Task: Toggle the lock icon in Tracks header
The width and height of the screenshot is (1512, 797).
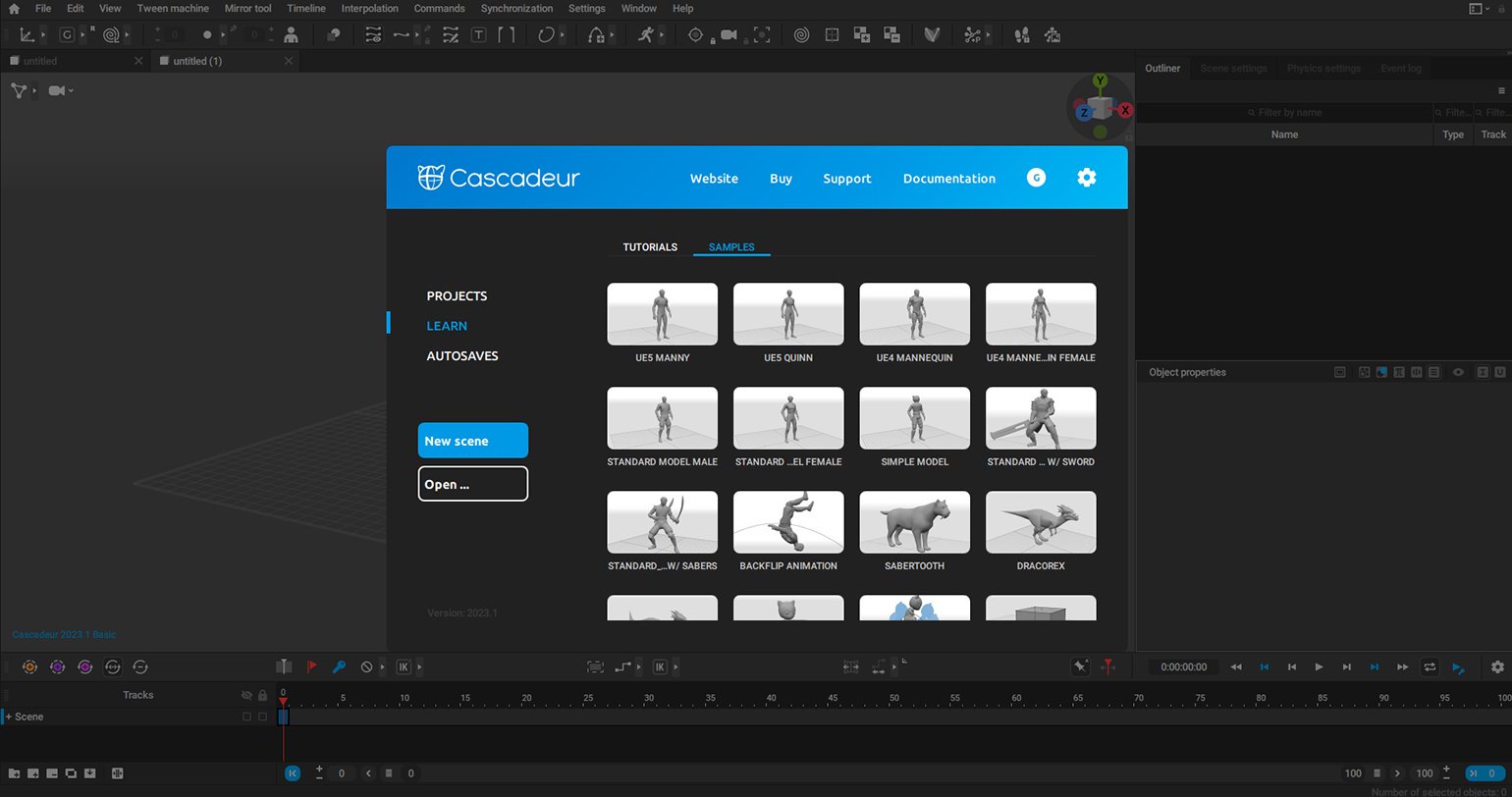Action: click(262, 695)
